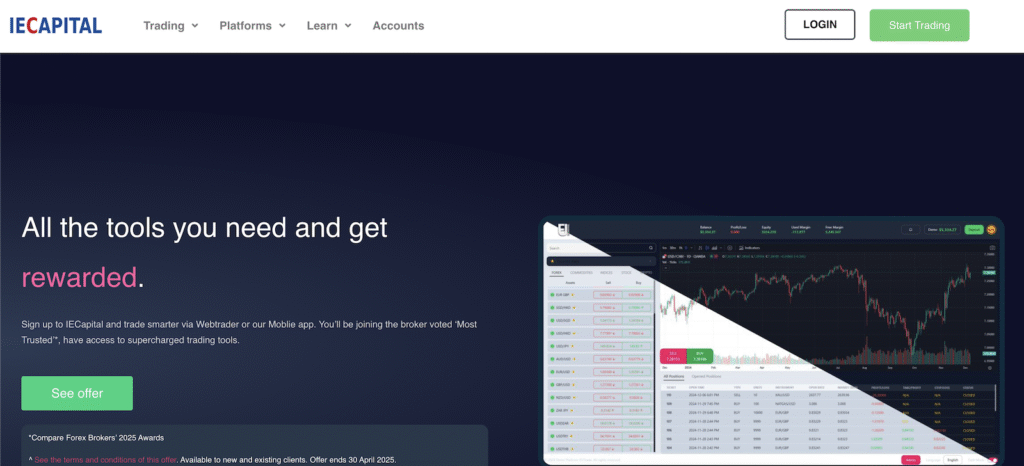Expand the Trading dropdown menu
This screenshot has width=1024, height=466.
(170, 26)
